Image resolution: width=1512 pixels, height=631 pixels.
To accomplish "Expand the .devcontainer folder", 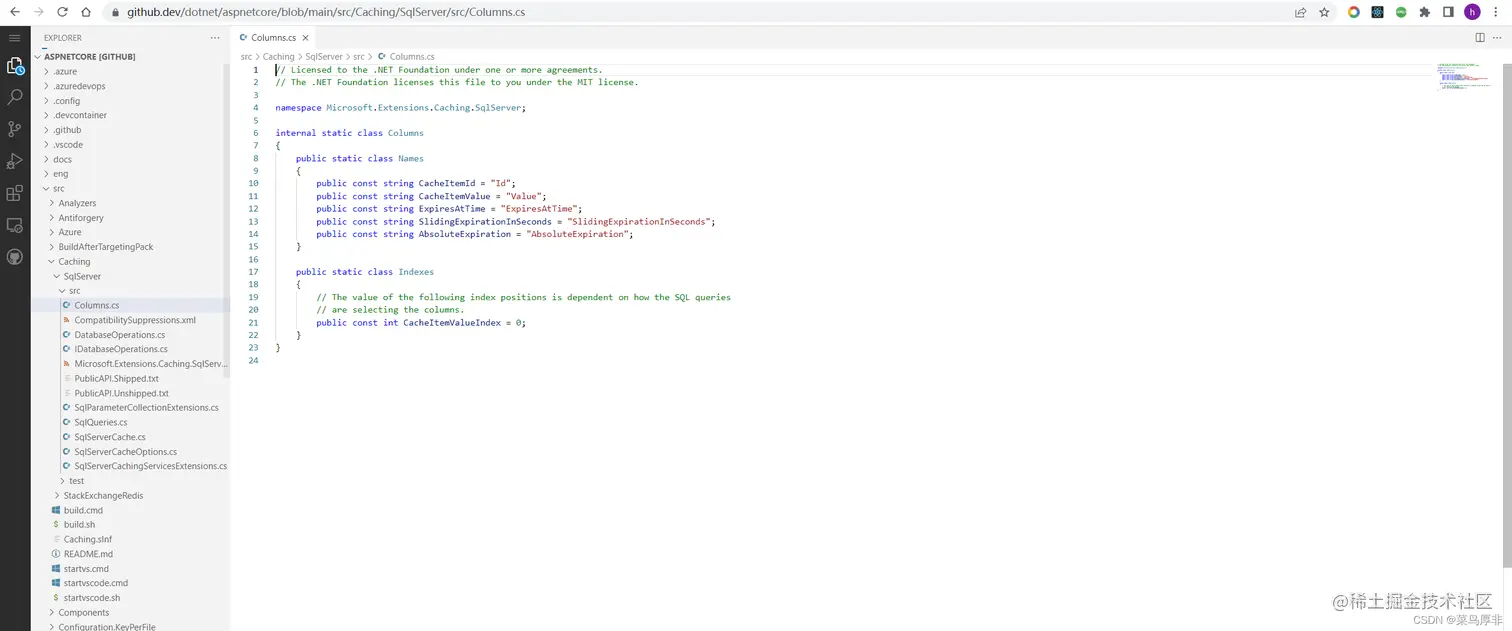I will click(131, 115).
